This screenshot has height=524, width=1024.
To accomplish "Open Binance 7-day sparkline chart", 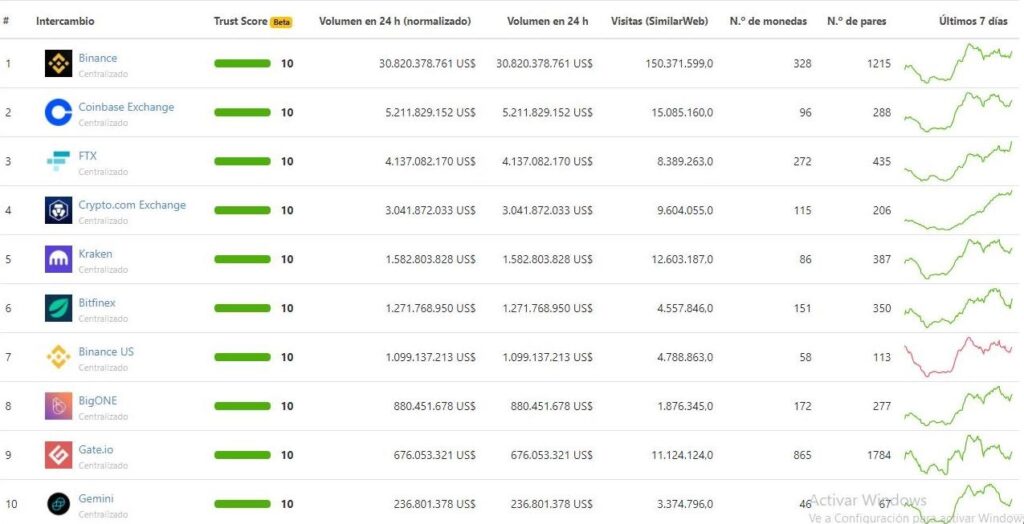I will pyautogui.click(x=958, y=63).
